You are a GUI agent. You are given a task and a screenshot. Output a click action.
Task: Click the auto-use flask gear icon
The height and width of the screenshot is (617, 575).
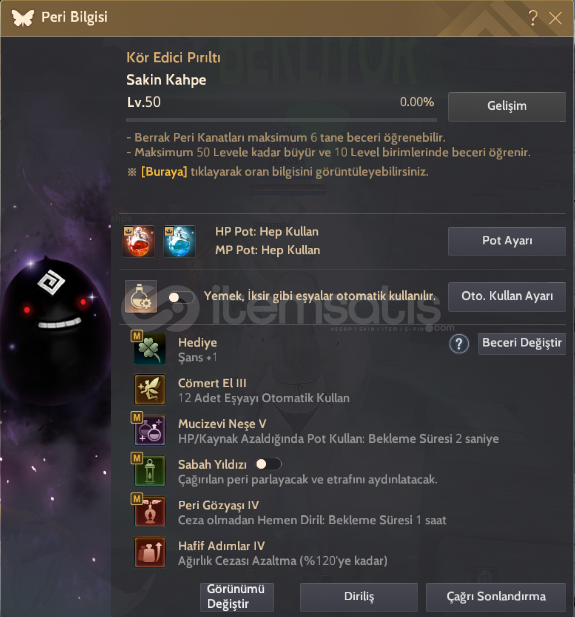(x=141, y=297)
